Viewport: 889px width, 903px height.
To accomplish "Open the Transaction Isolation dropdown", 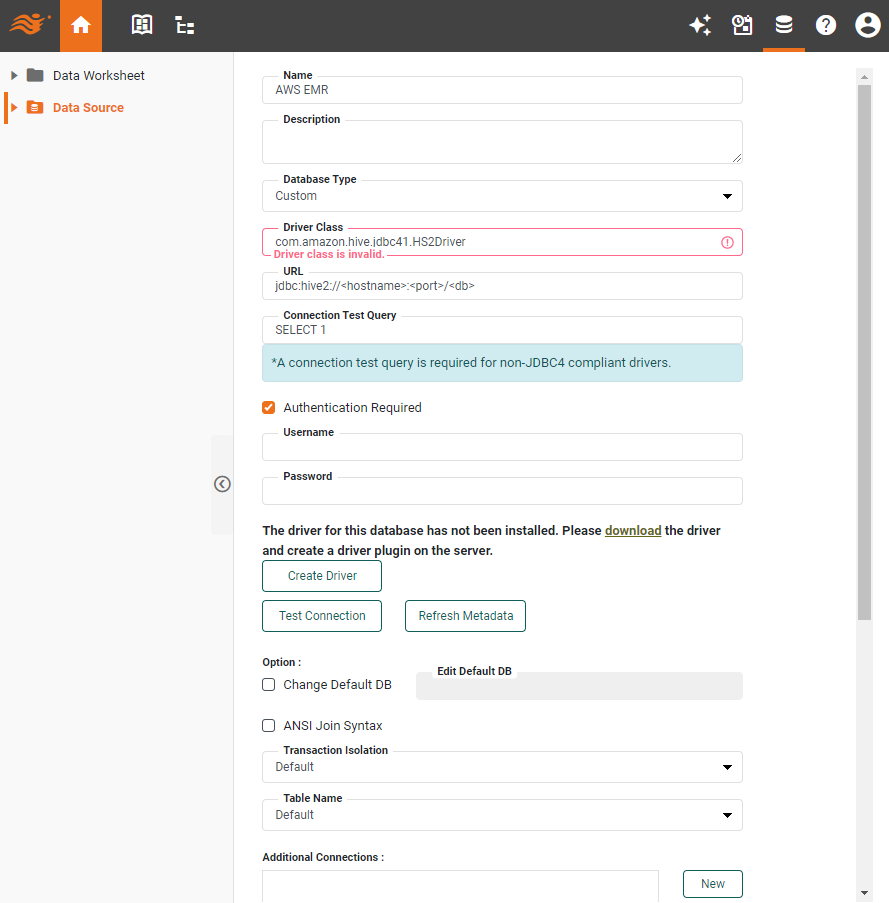I will coord(727,767).
